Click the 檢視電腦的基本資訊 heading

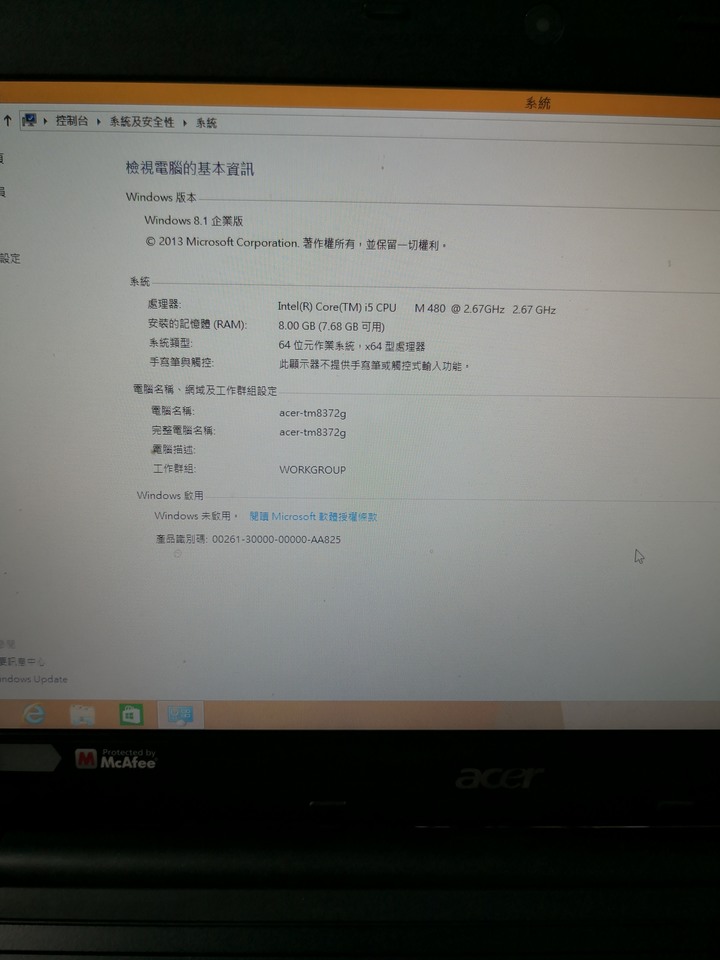[190, 168]
